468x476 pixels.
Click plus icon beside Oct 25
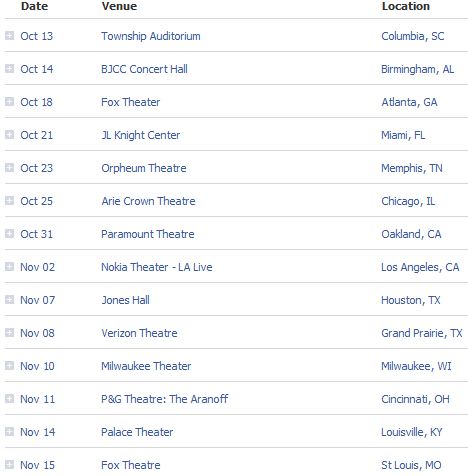(x=9, y=200)
